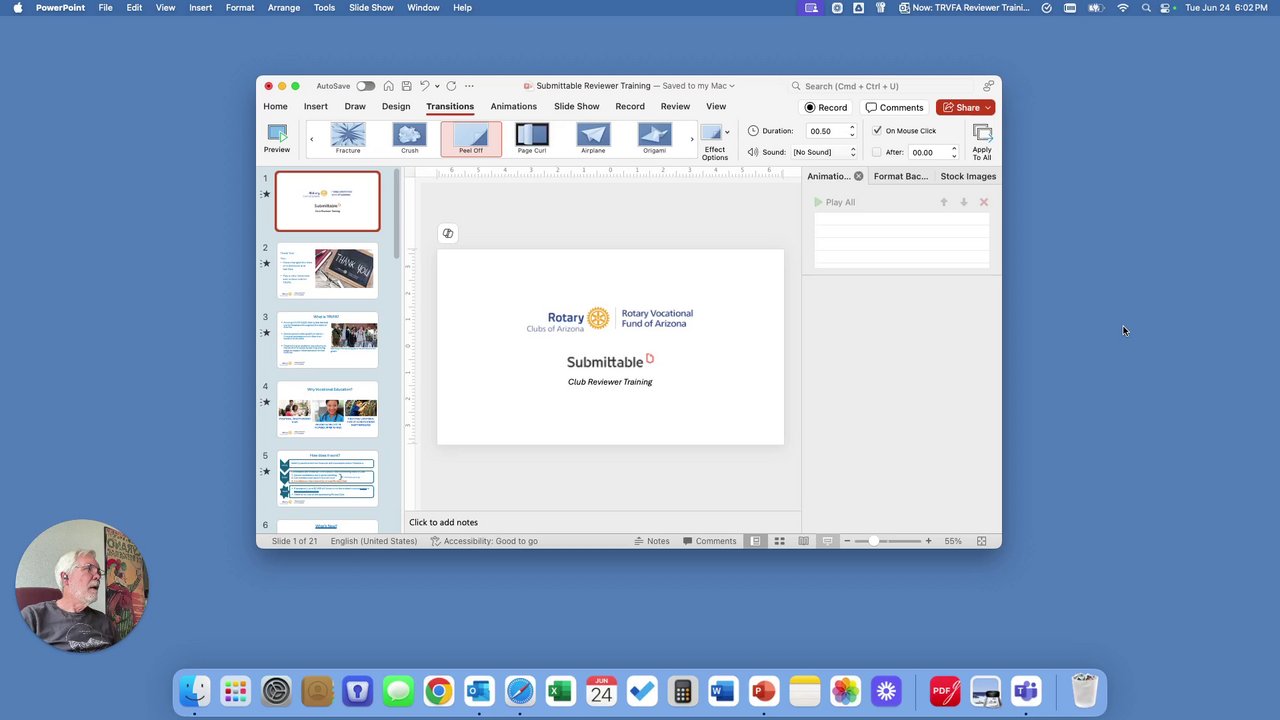The height and width of the screenshot is (720, 1280).
Task: Uncheck On Mouse Click option
Action: 877,131
